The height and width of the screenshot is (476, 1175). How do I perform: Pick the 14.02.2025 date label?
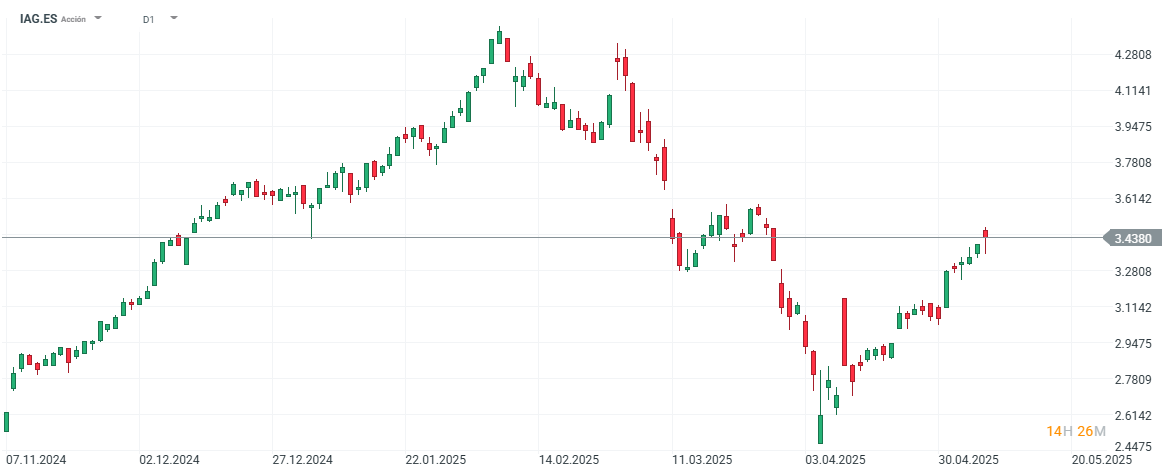[568, 460]
